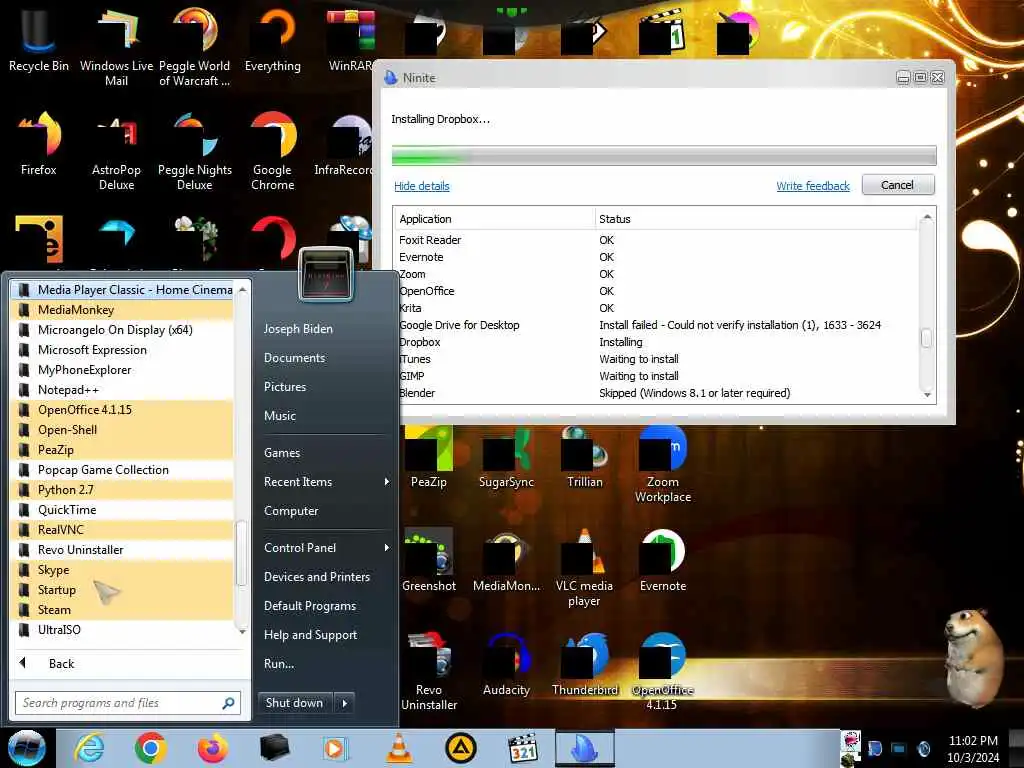This screenshot has width=1024, height=768.
Task: Expand Recent Items submenu arrow
Action: click(x=387, y=482)
